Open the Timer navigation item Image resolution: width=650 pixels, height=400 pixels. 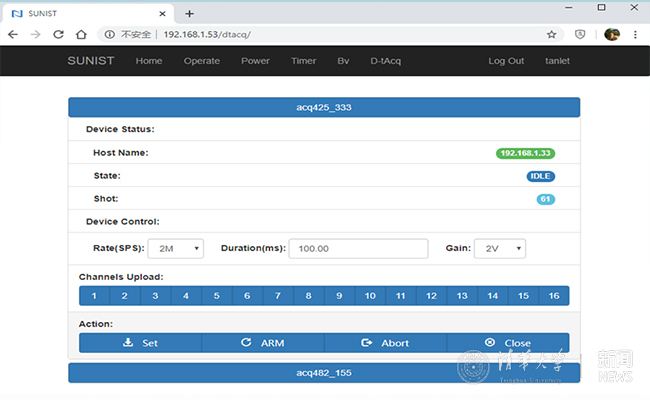[303, 61]
